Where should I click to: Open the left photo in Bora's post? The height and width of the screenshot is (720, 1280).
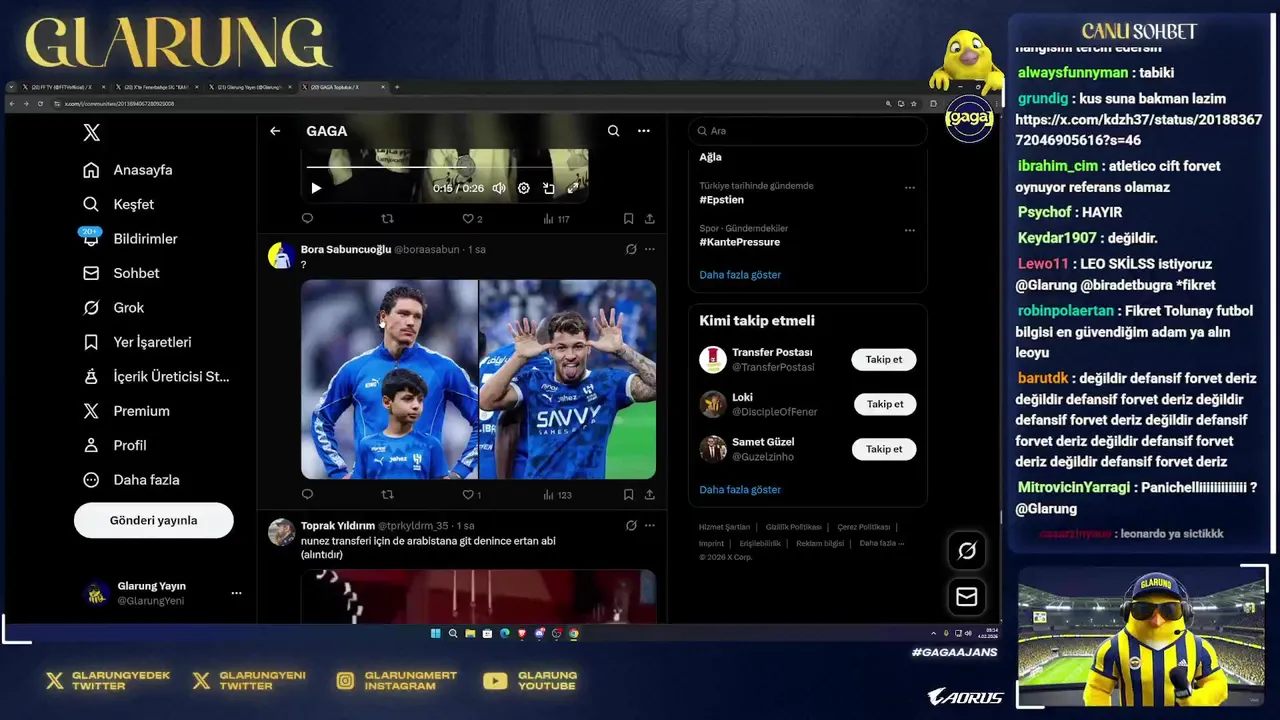click(389, 379)
